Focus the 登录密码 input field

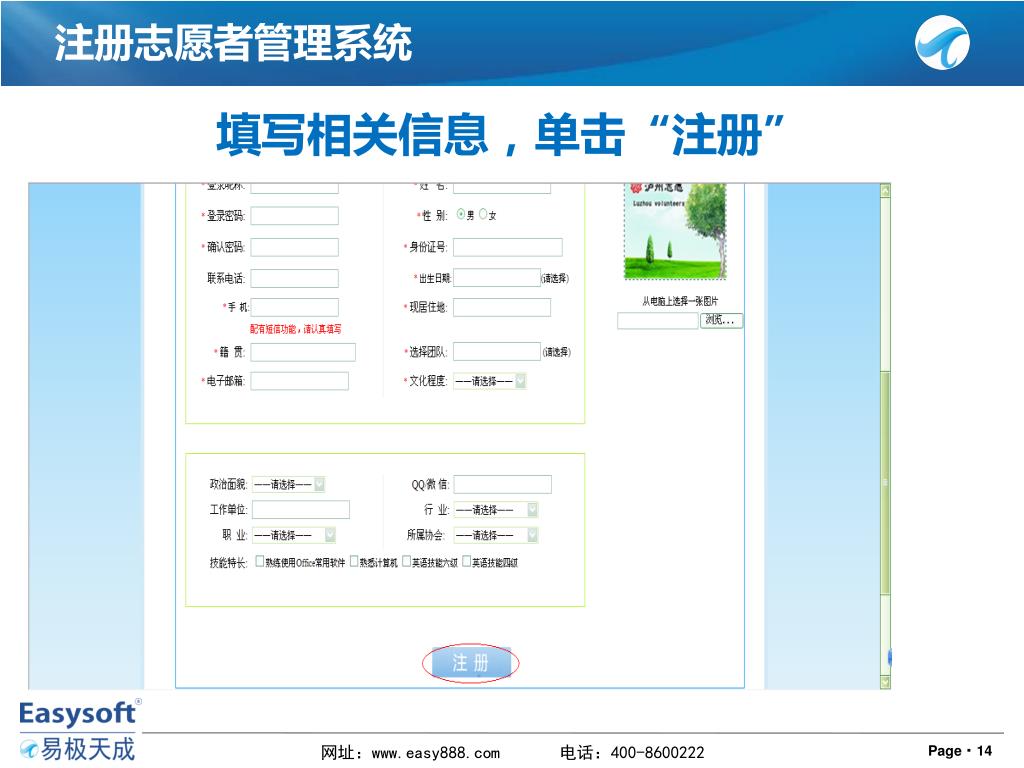tap(295, 216)
